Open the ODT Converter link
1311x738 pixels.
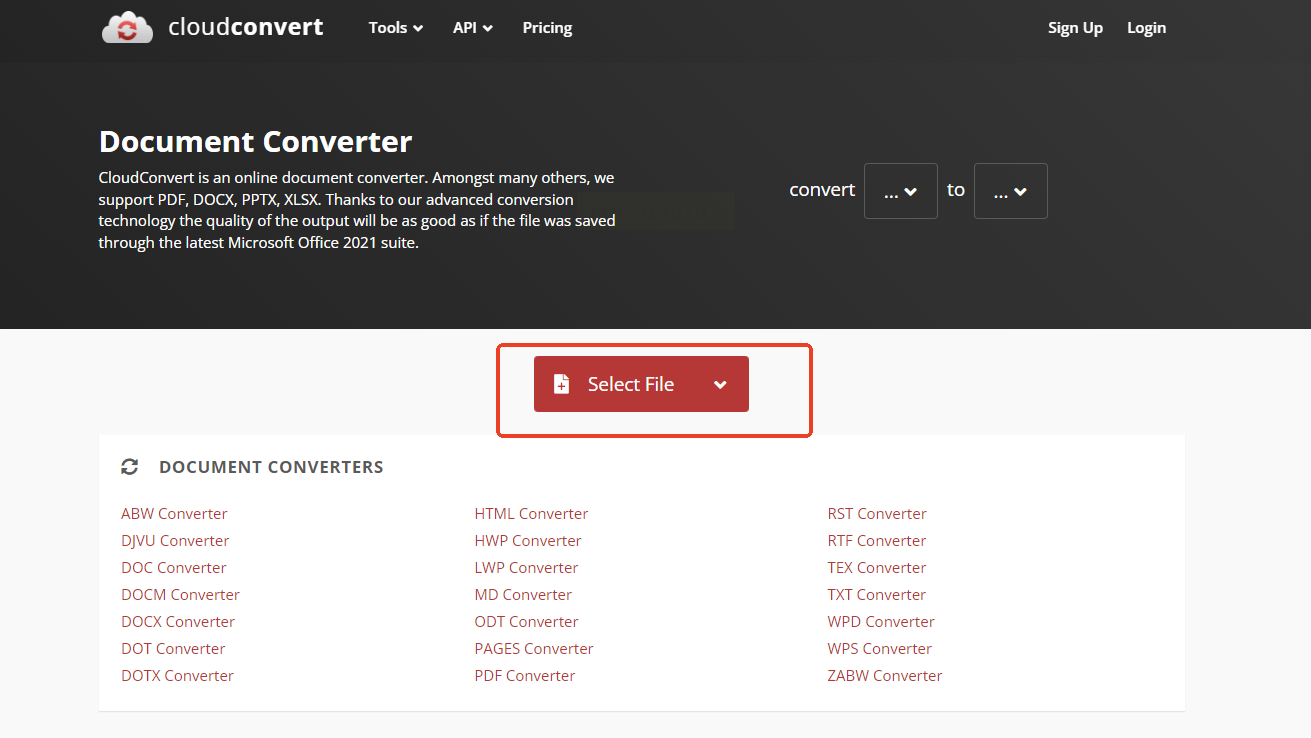point(527,622)
